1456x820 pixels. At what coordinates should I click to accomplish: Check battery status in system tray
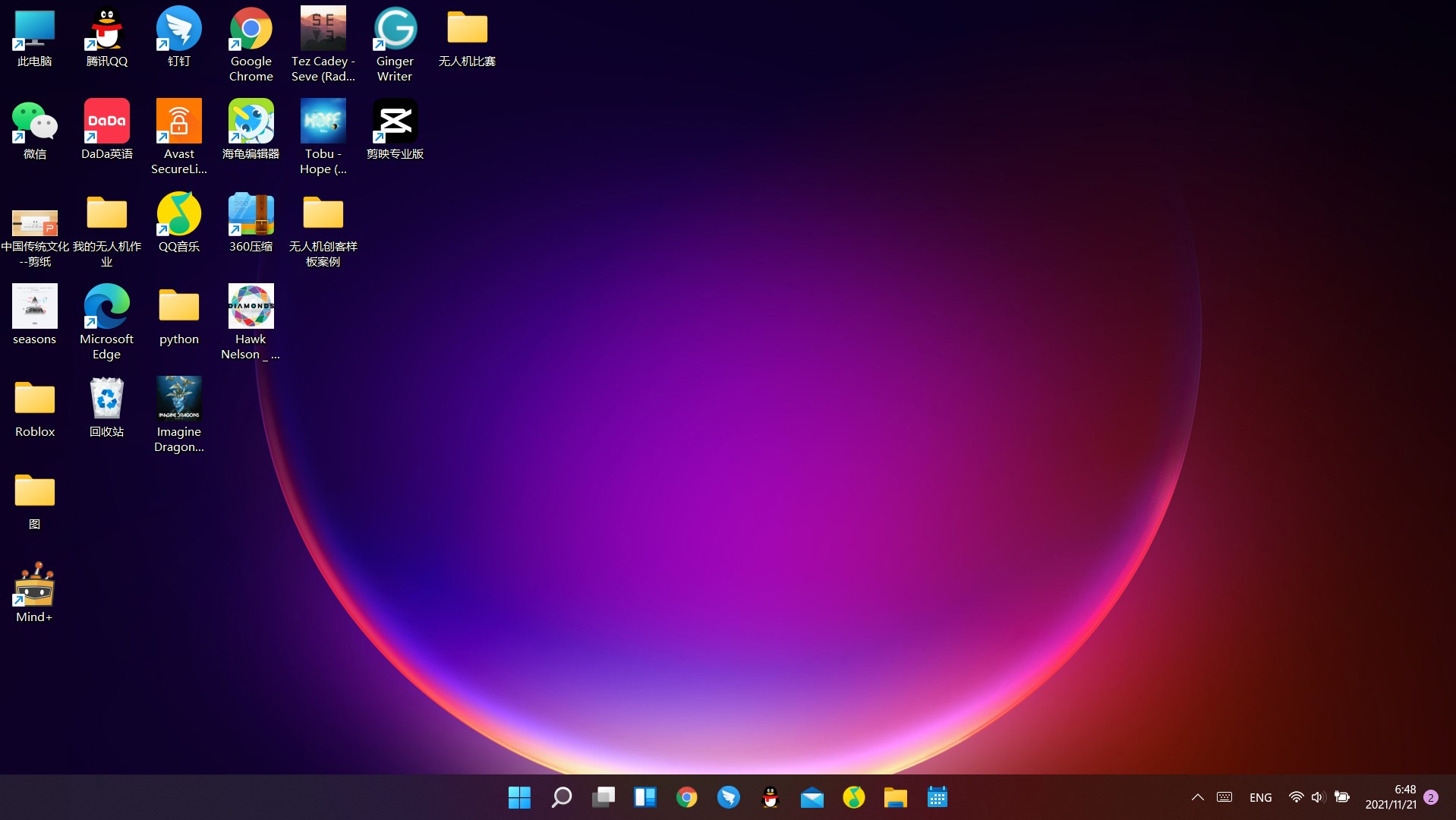[x=1342, y=797]
